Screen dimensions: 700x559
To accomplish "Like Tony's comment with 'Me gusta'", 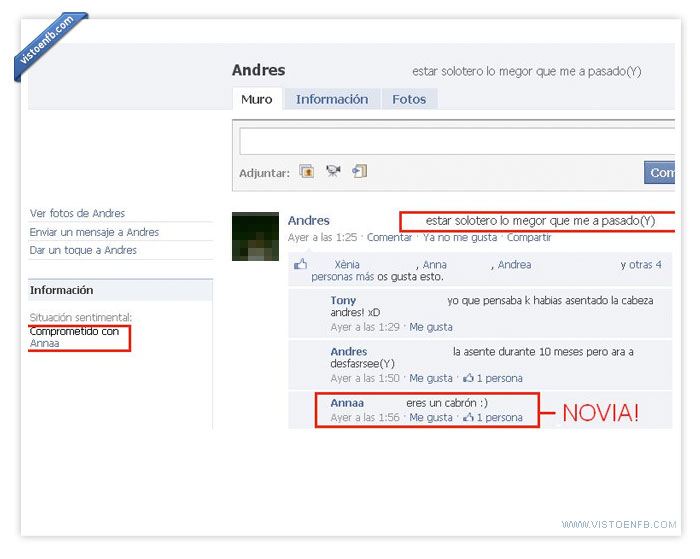I will tap(430, 327).
